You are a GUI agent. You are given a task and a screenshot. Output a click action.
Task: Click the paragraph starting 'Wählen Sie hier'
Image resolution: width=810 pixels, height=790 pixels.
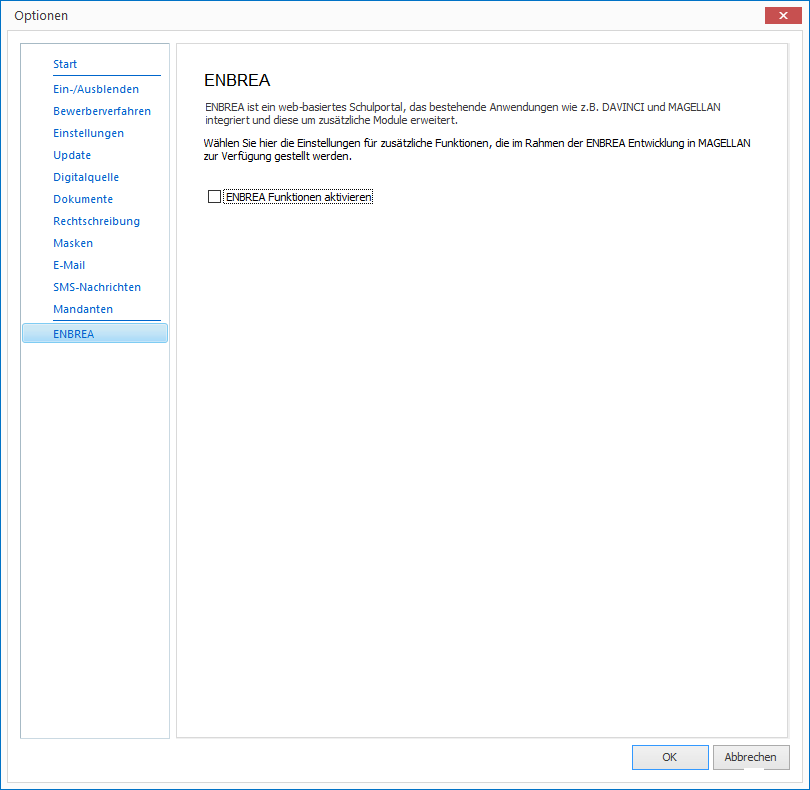click(477, 150)
